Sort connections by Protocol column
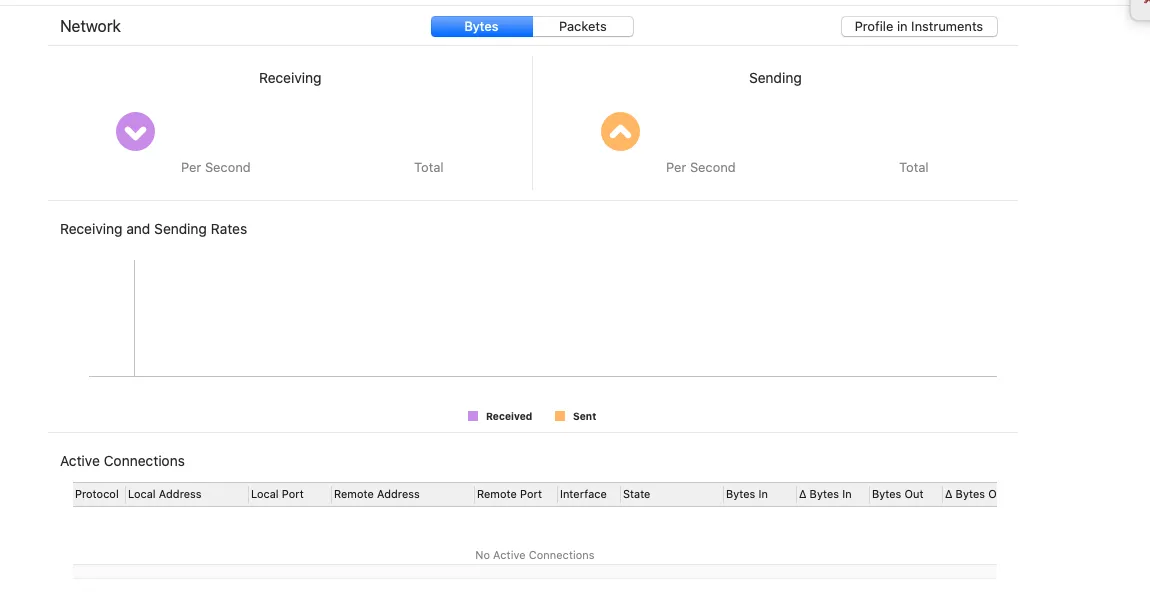1150x613 pixels. (97, 494)
